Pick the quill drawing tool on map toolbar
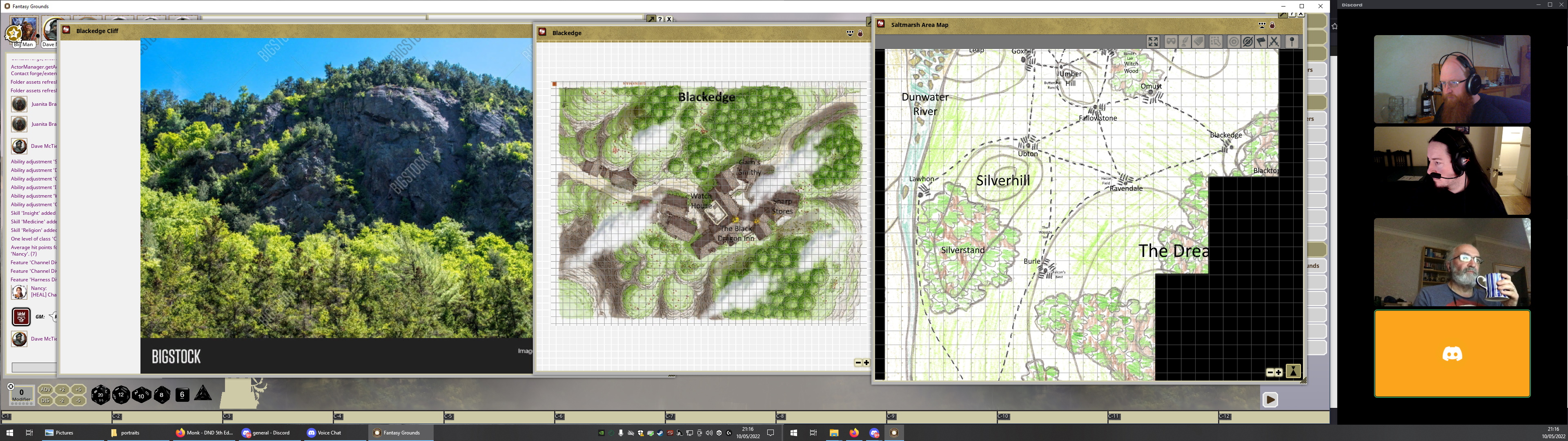 [x=1185, y=41]
